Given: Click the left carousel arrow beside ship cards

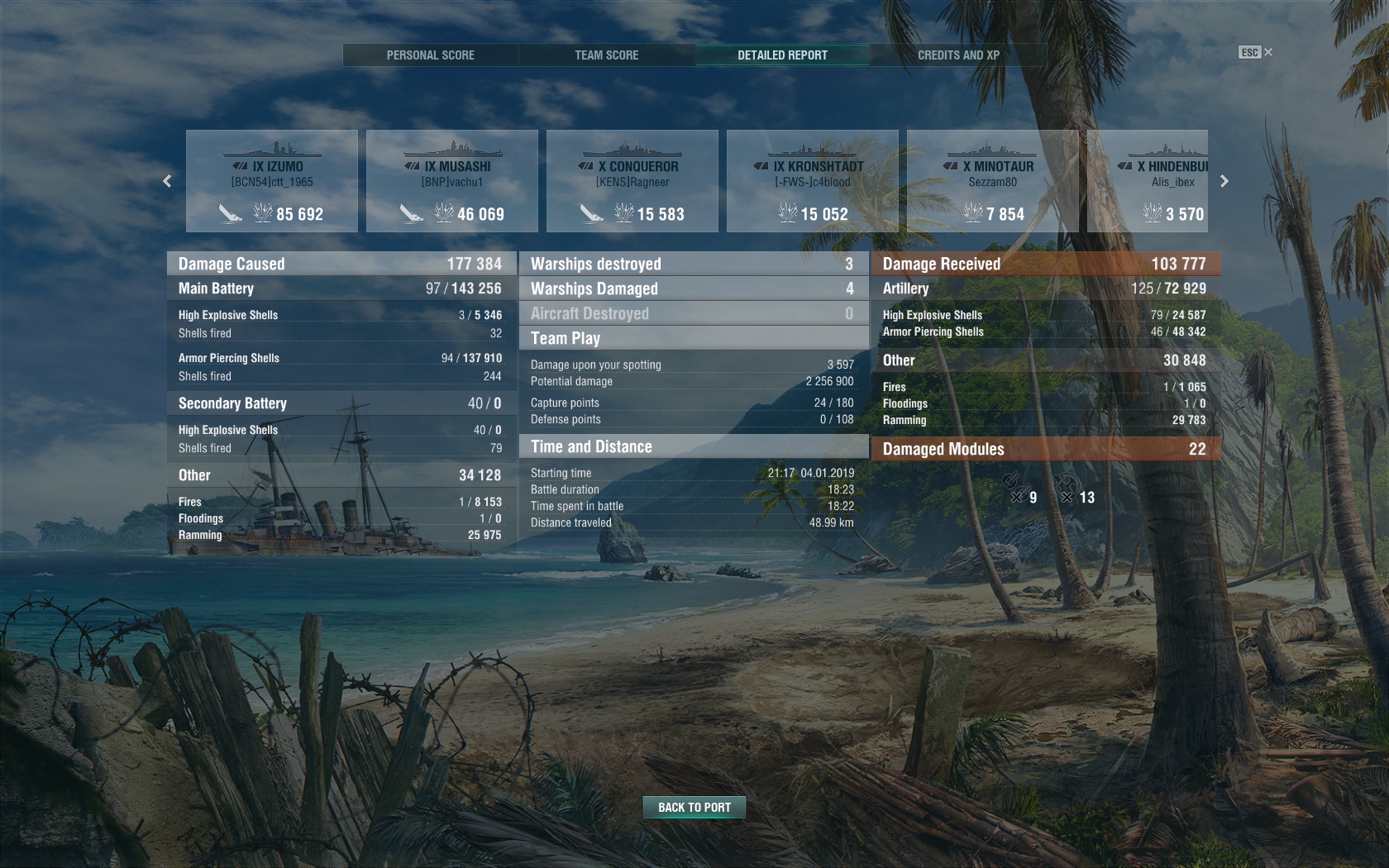Looking at the screenshot, I should pyautogui.click(x=167, y=180).
